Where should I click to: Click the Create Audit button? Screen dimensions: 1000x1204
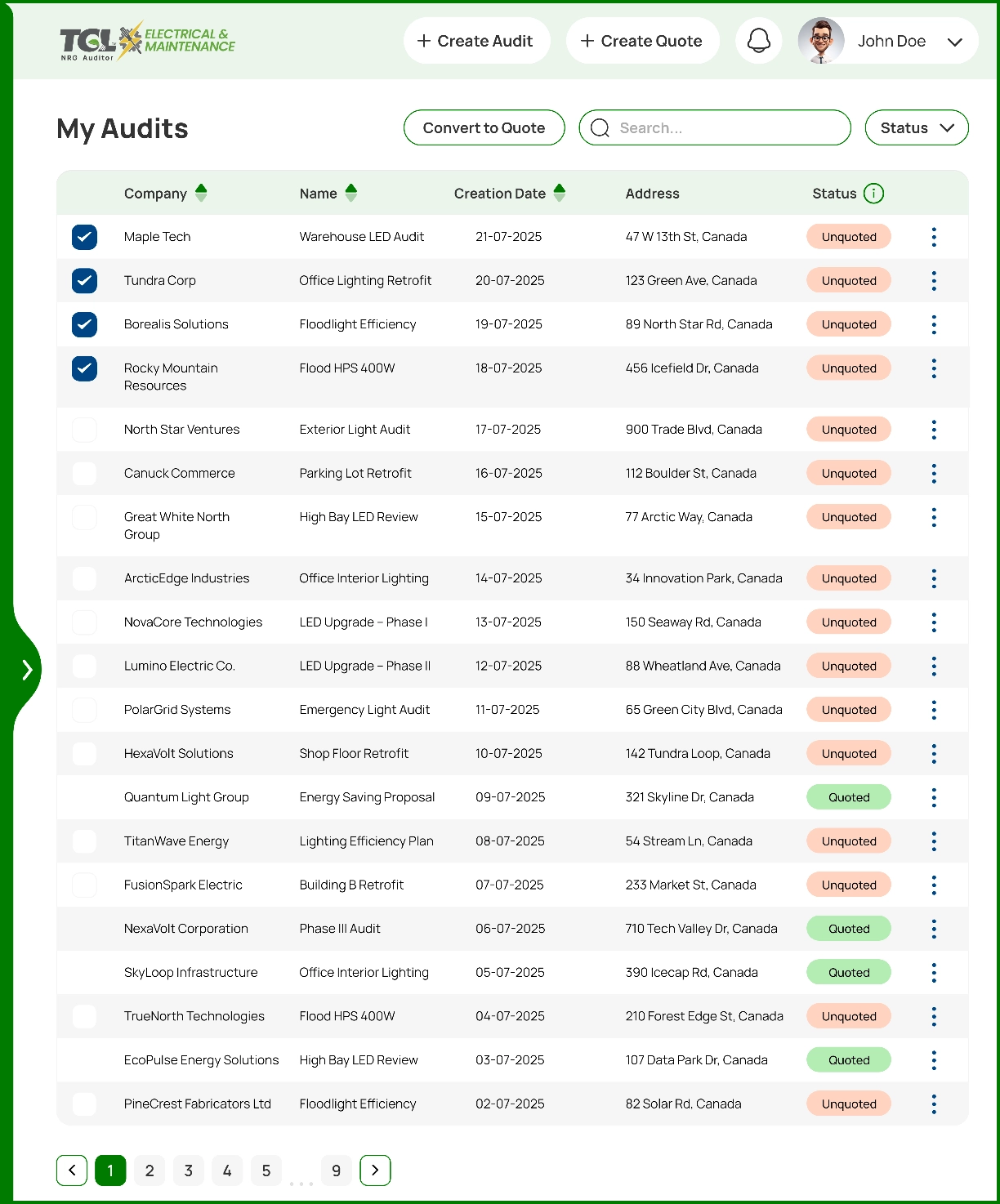click(x=477, y=40)
